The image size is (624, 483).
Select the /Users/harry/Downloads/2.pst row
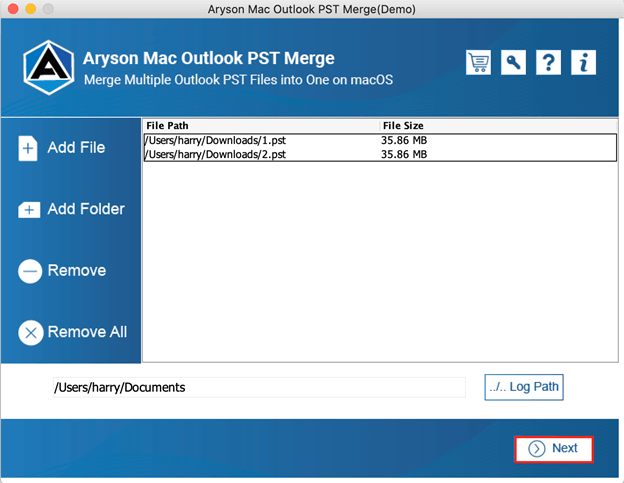coord(380,154)
